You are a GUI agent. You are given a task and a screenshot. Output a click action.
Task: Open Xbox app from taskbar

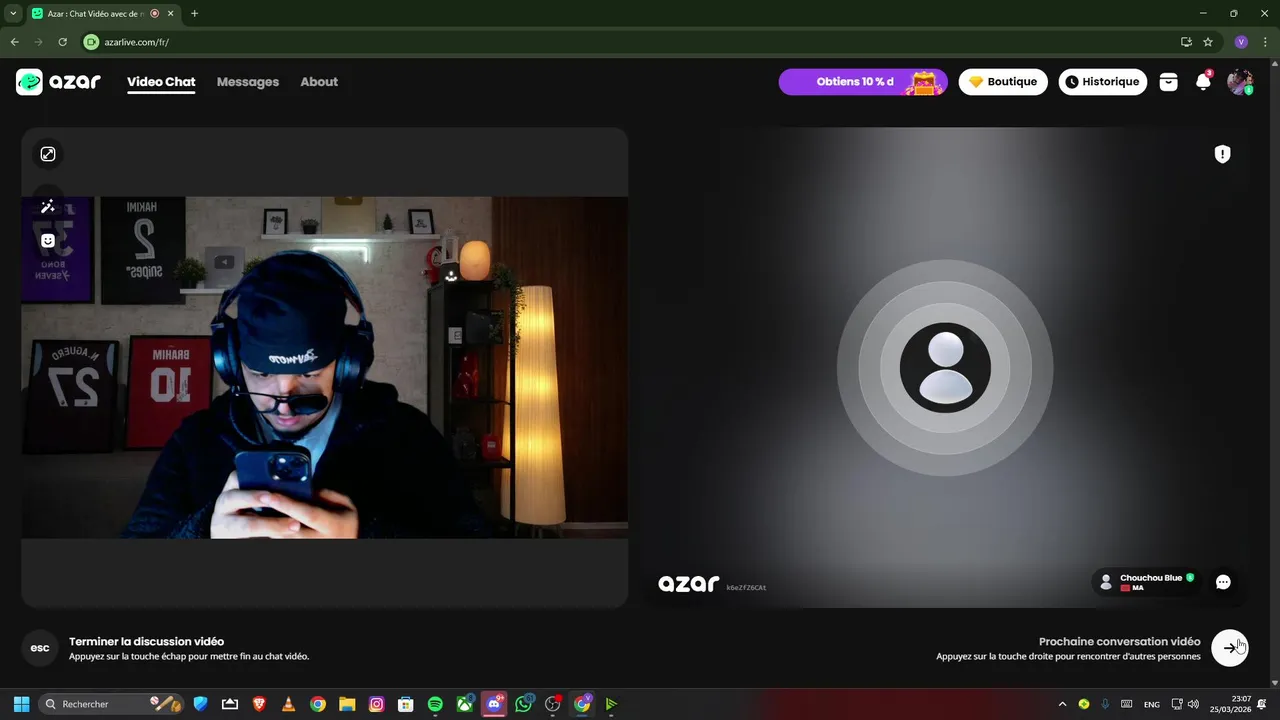click(x=464, y=704)
